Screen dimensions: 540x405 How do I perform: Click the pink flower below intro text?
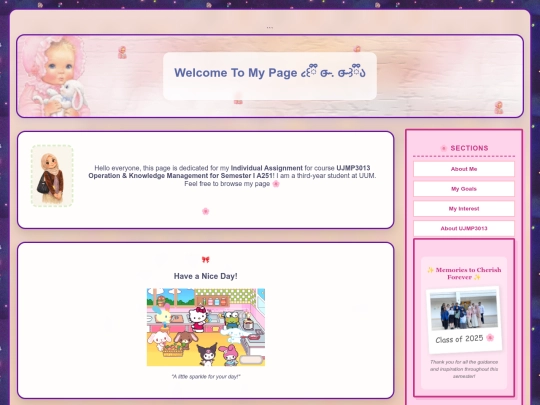coord(206,211)
